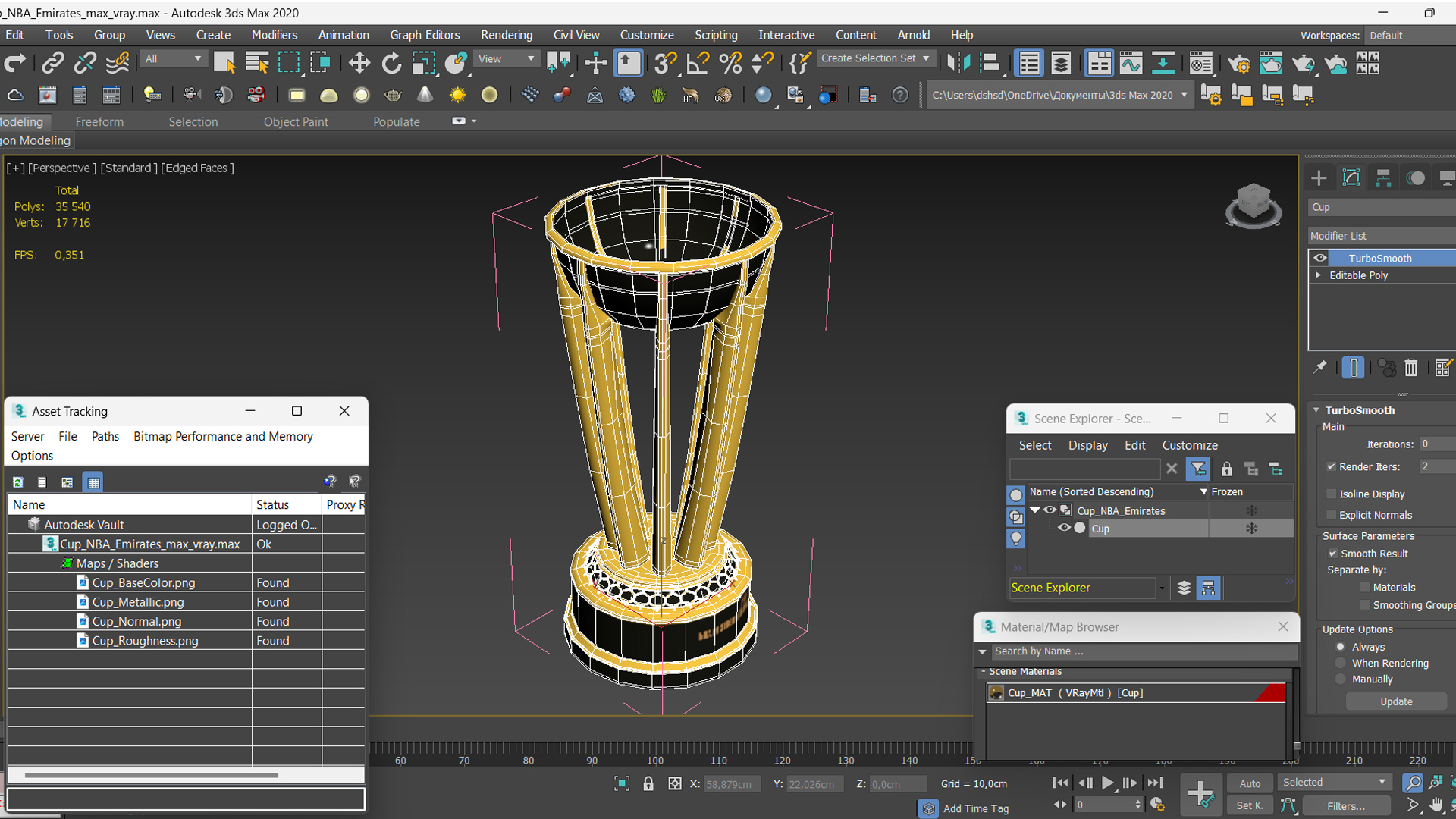This screenshot has width=1456, height=819.
Task: Click the Mirror tool icon
Action: click(959, 63)
